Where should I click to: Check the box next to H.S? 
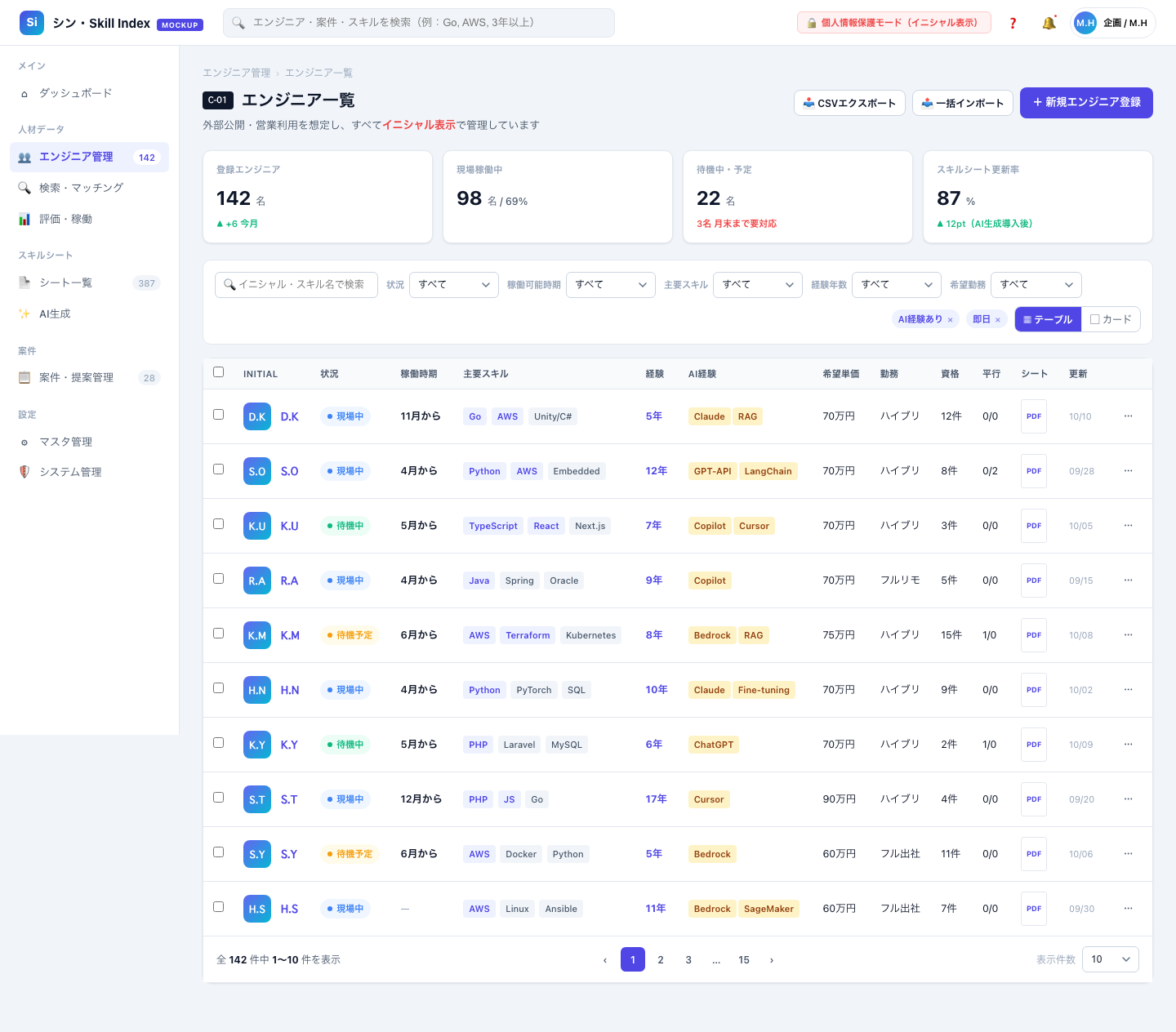click(x=218, y=907)
